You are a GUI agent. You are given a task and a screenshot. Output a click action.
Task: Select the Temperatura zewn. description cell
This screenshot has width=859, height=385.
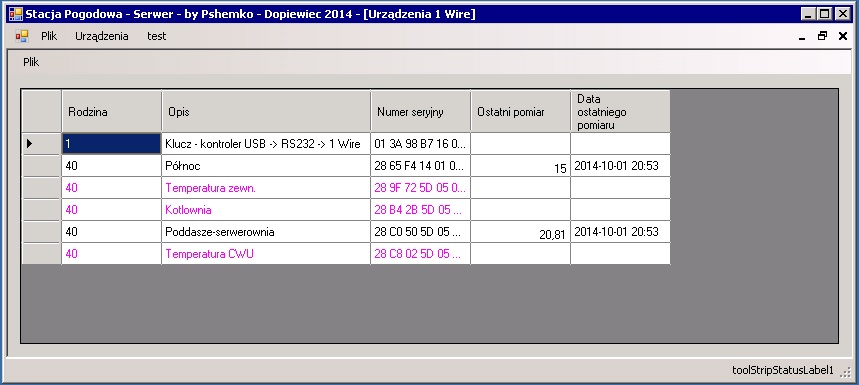tap(266, 188)
